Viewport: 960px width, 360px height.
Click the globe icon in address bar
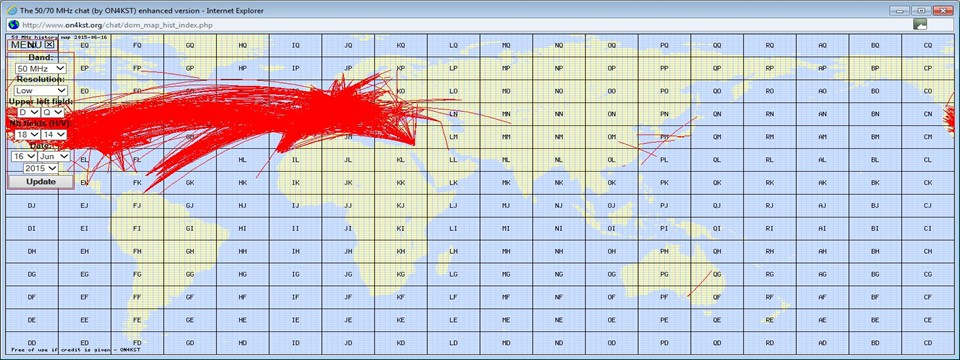[13, 24]
